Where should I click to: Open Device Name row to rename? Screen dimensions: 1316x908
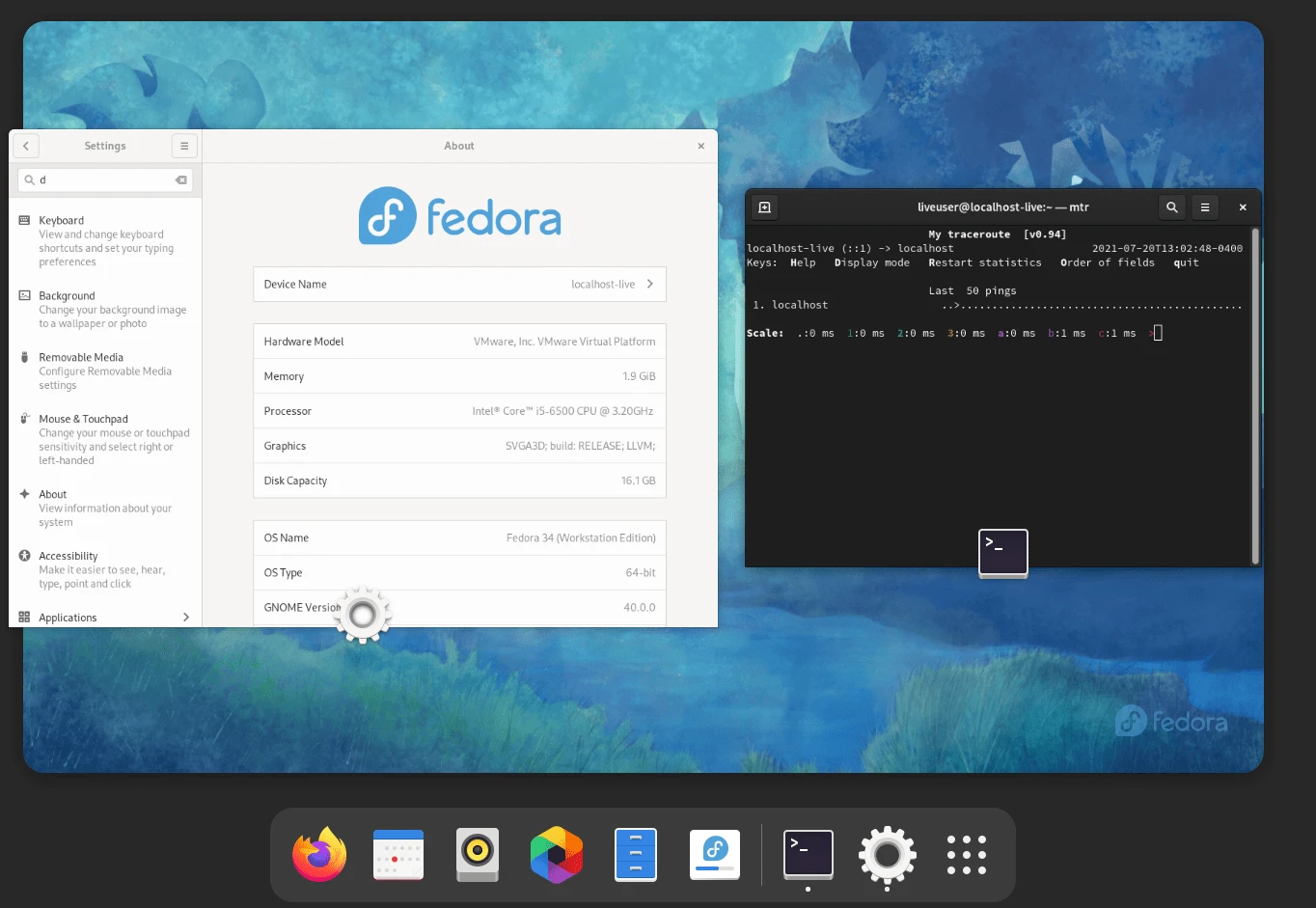click(459, 285)
